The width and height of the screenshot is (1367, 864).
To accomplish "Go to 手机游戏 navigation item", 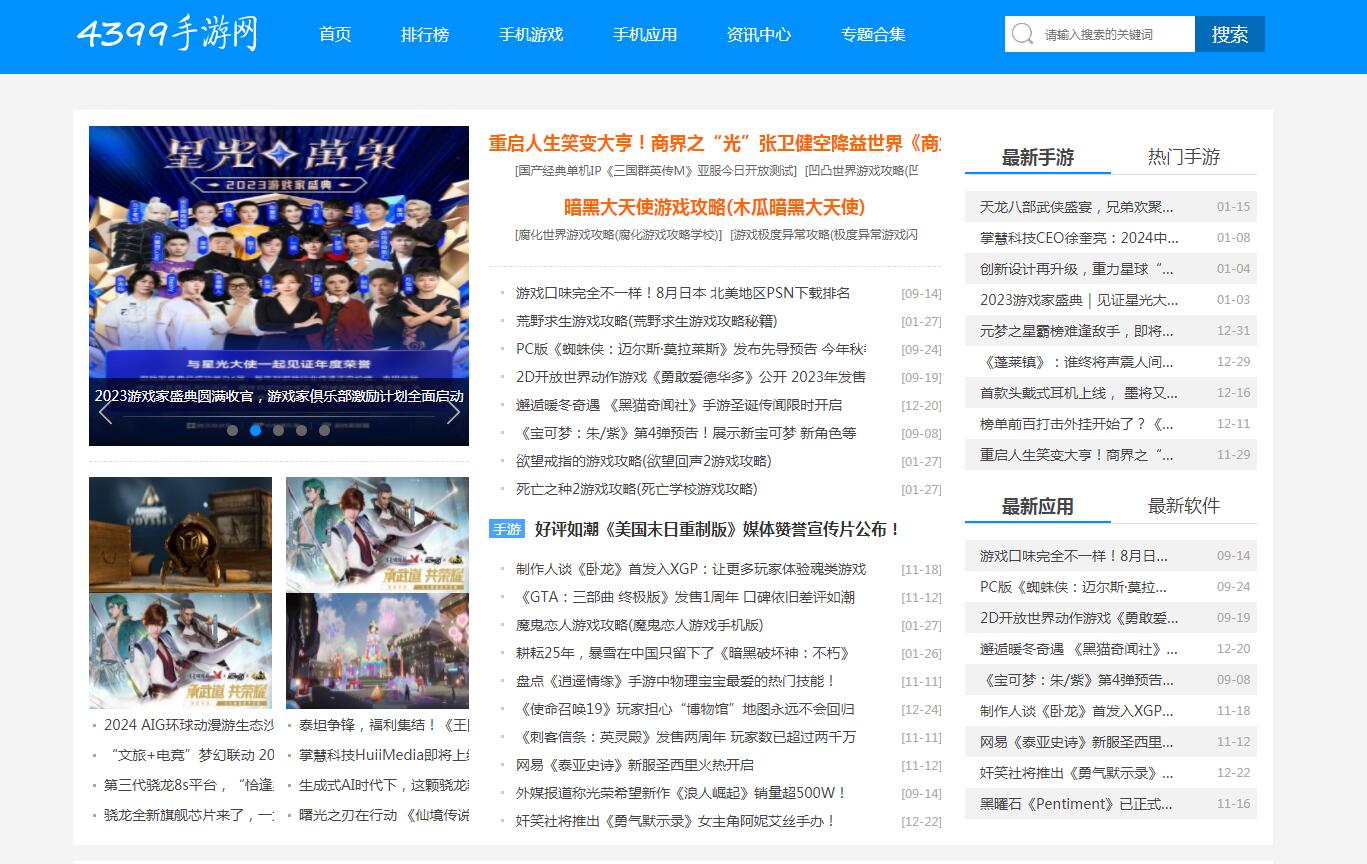I will point(531,34).
